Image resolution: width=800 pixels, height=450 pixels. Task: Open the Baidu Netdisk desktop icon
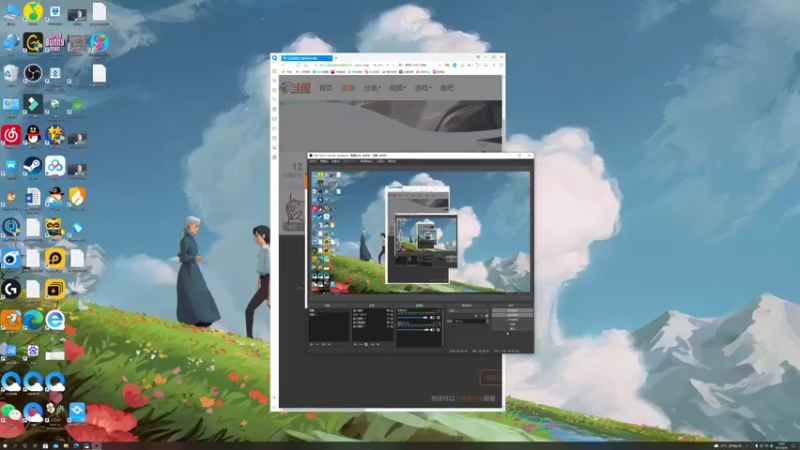[55, 166]
